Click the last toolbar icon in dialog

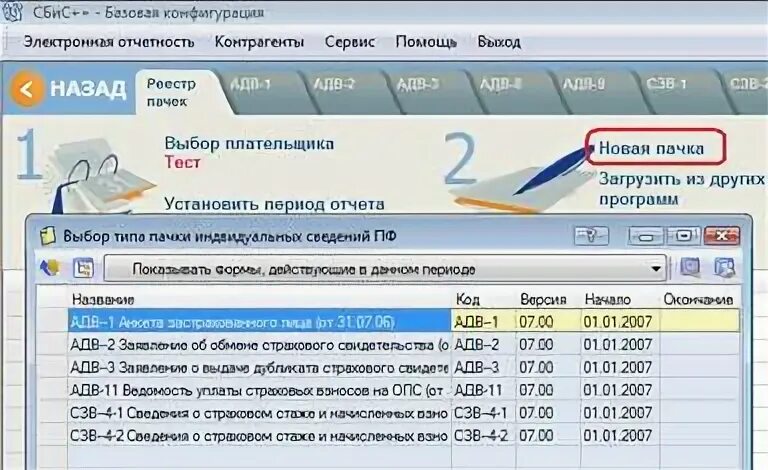(724, 267)
